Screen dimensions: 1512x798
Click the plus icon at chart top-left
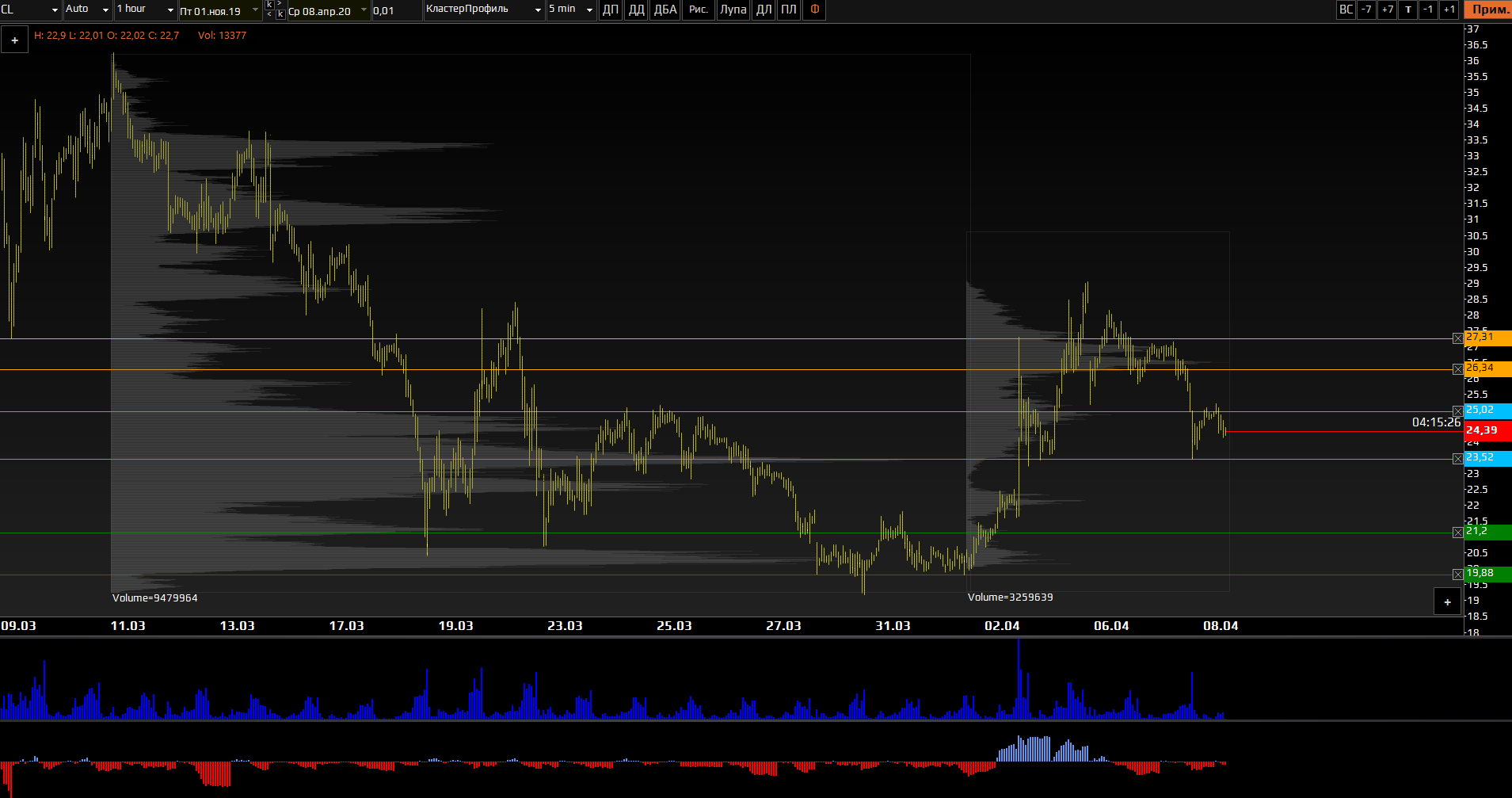(14, 40)
